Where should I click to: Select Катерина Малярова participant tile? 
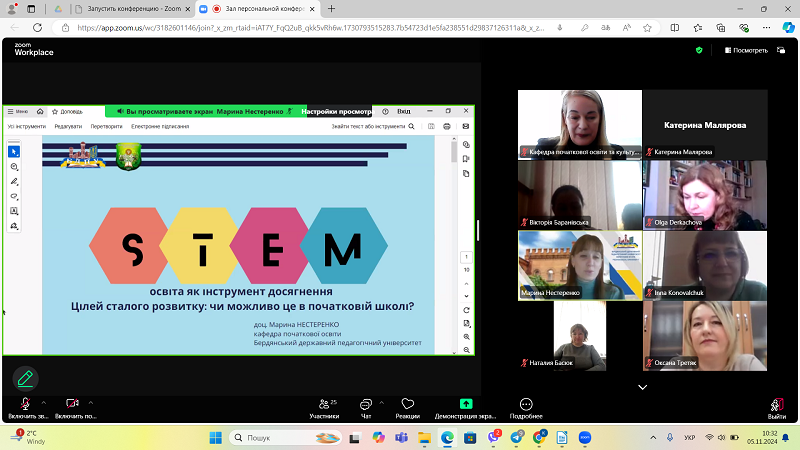point(705,124)
